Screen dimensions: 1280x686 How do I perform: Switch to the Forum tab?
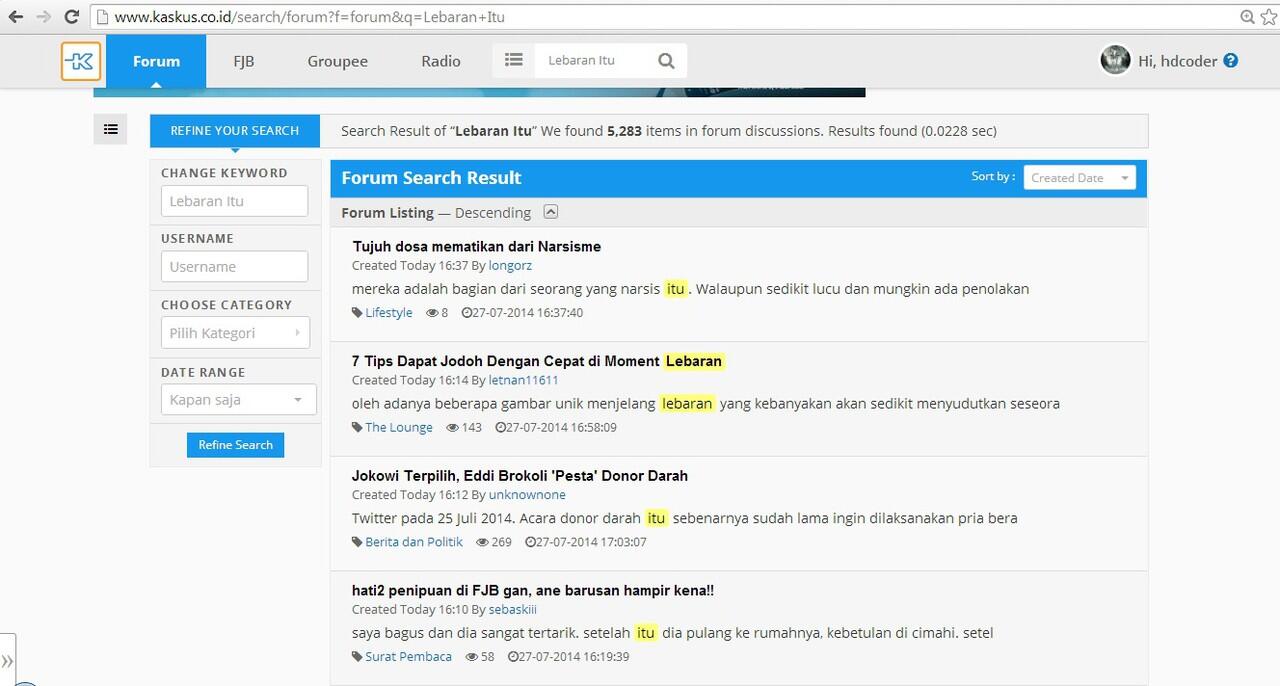pos(156,61)
